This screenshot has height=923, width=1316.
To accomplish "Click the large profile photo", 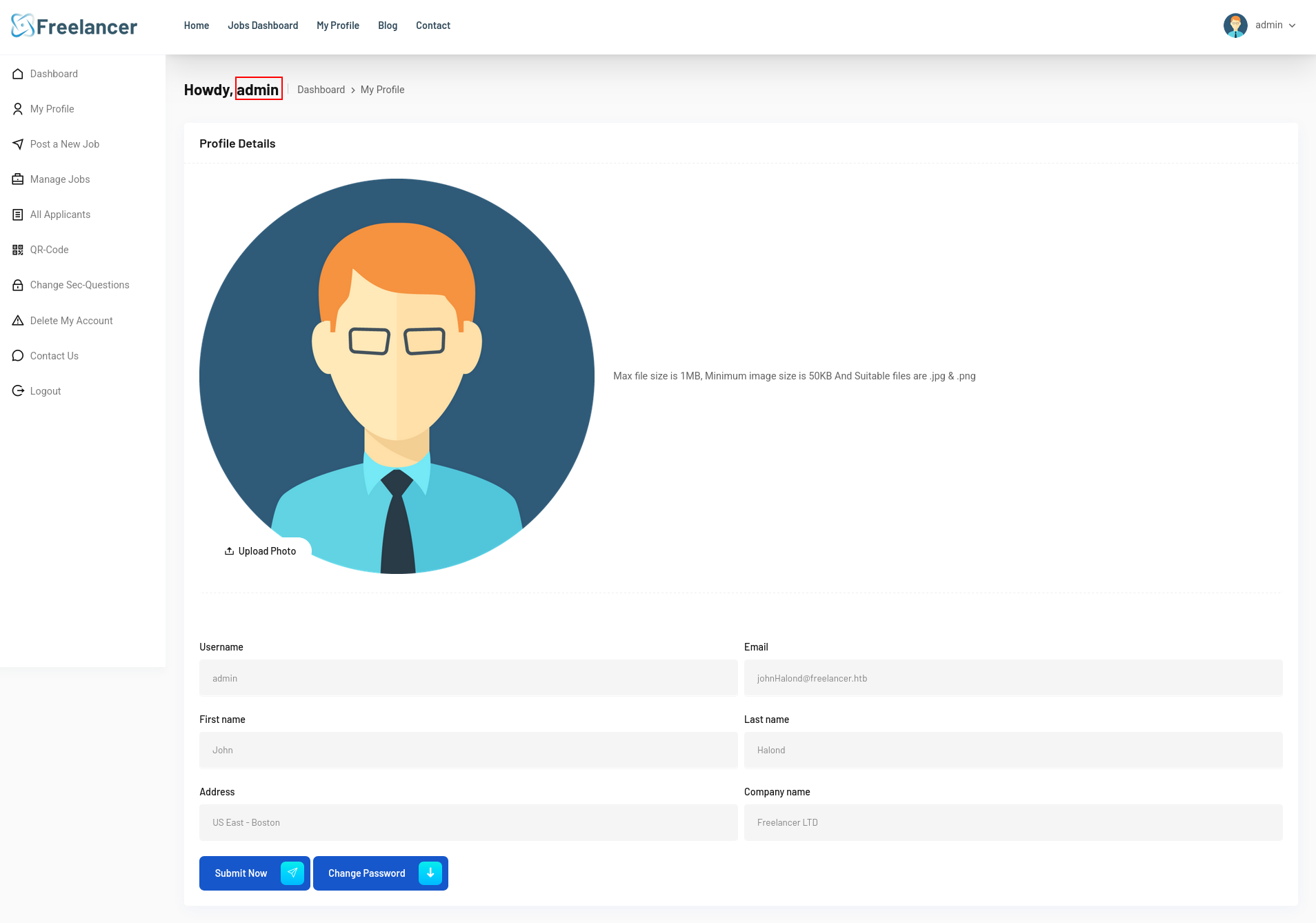I will pos(397,376).
